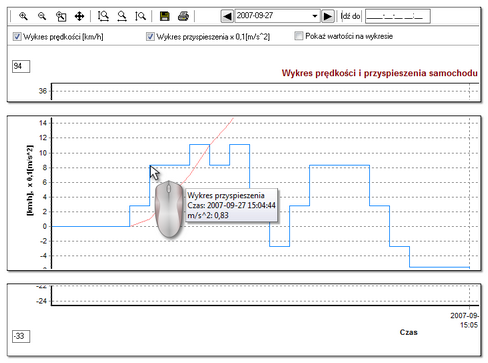Click the blue acceleration step line peak

(x=199, y=145)
